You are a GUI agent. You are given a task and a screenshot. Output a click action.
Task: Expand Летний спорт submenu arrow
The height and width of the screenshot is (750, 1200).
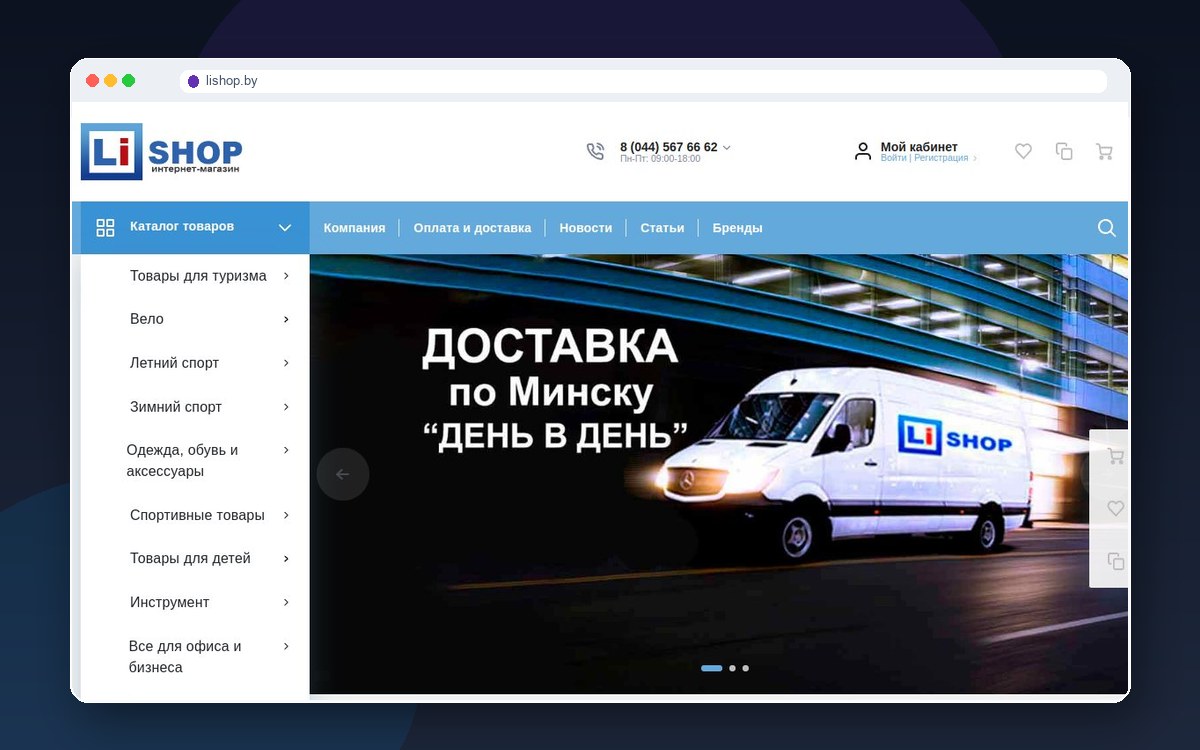tap(286, 363)
